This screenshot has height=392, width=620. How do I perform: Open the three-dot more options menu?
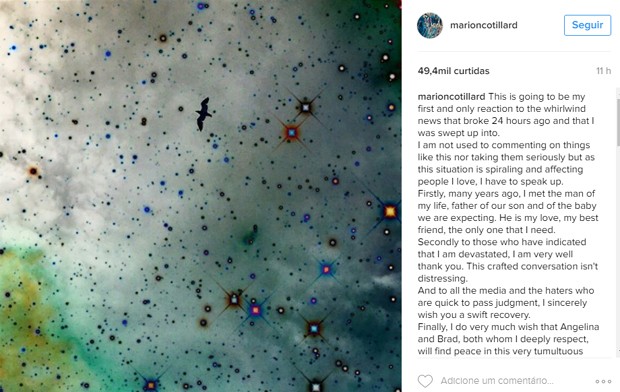[x=603, y=381]
